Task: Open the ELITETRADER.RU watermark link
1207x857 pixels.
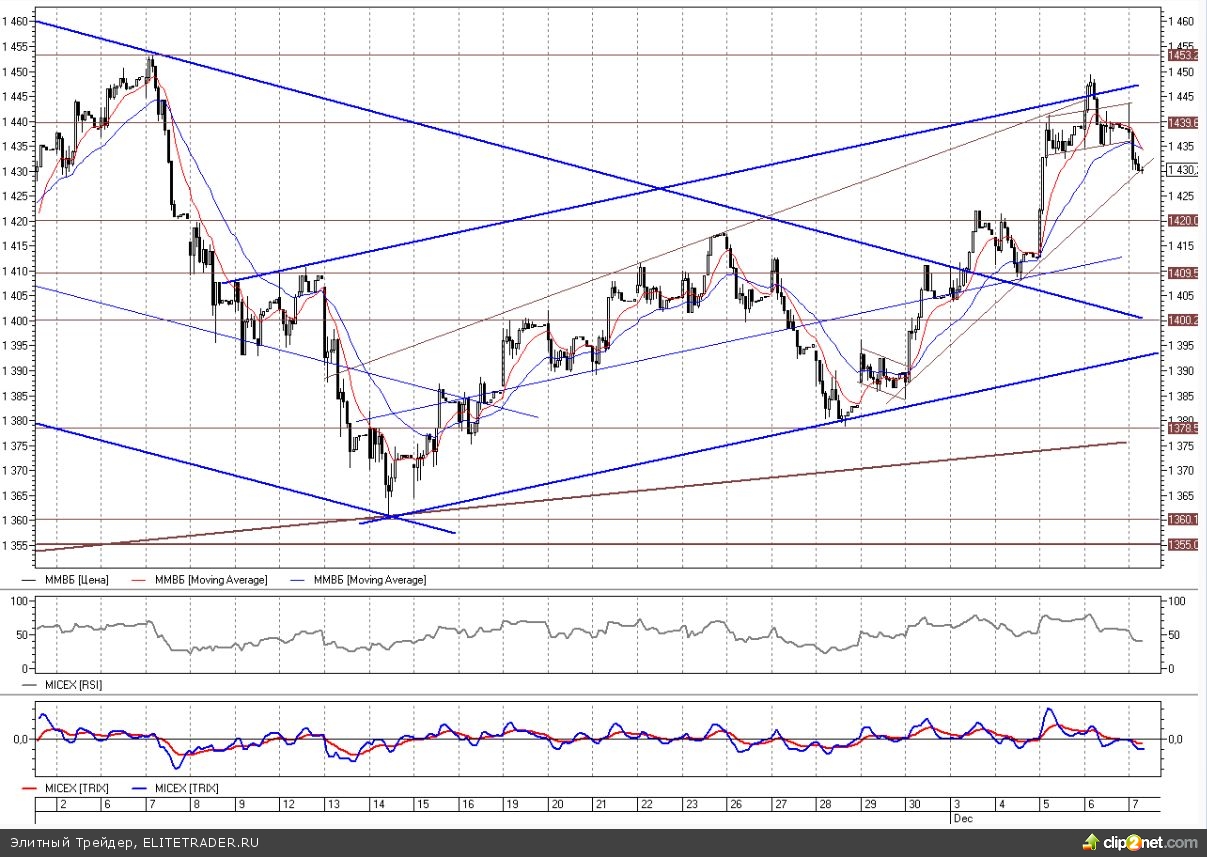Action: point(200,843)
